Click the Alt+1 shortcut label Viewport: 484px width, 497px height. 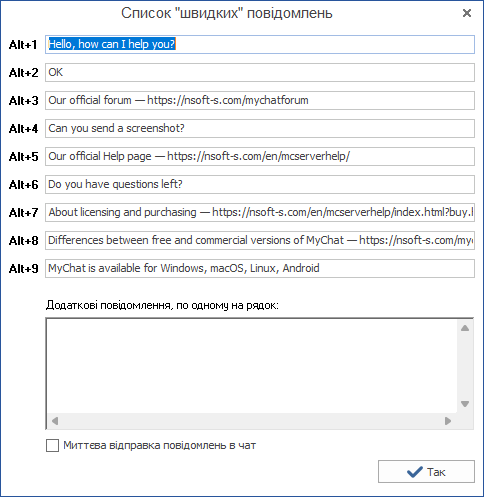point(23,45)
